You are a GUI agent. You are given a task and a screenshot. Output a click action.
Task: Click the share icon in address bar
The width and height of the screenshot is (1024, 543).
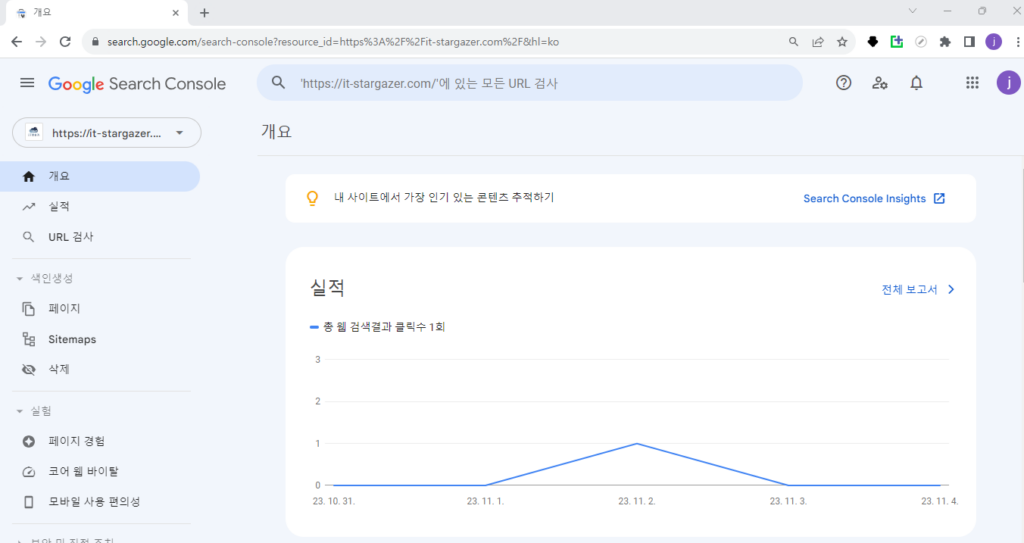point(818,42)
